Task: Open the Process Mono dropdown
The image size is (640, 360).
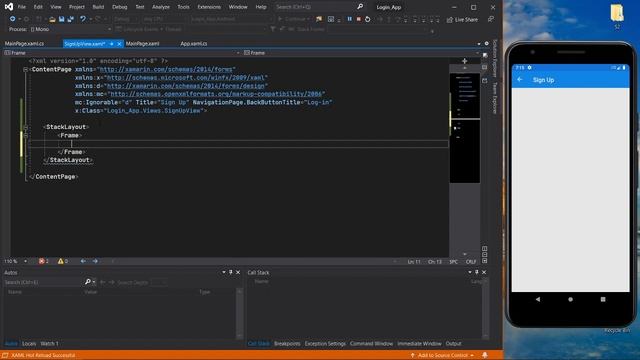Action: pos(71,29)
